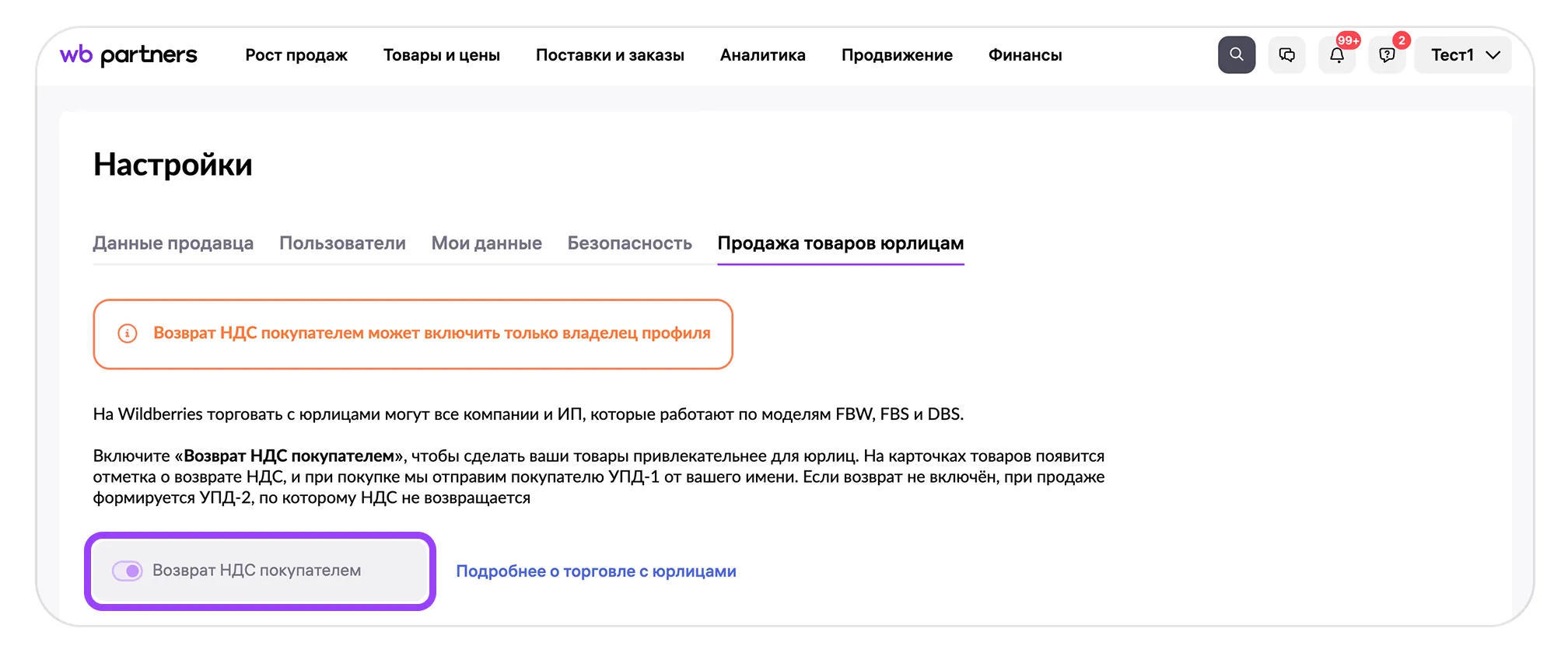Switch to the Данные продавца tab

[173, 243]
